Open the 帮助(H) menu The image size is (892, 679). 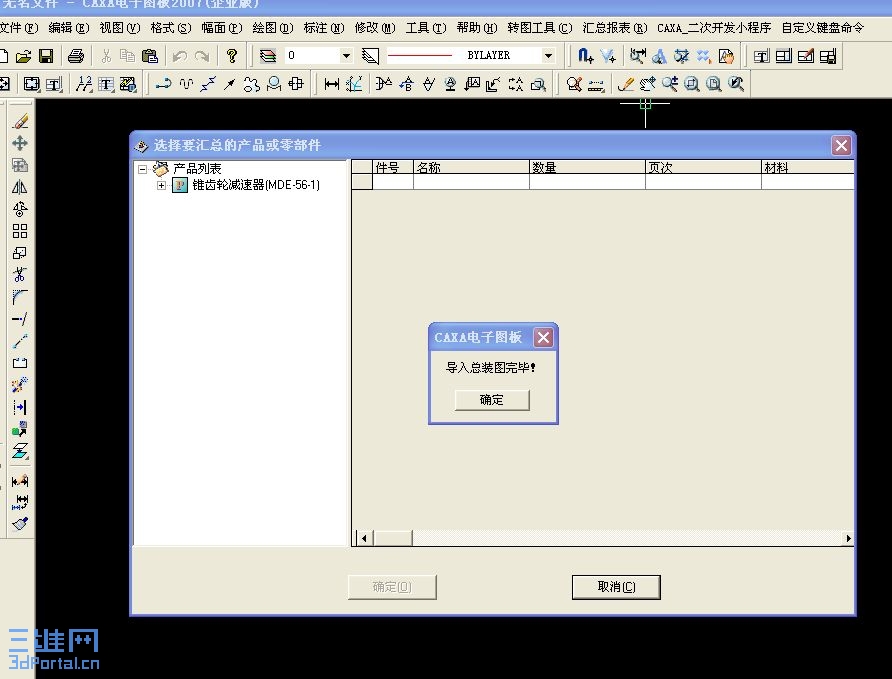(x=477, y=28)
